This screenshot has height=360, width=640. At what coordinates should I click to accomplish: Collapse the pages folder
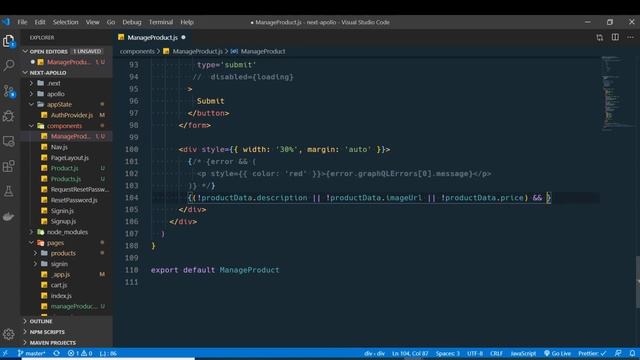(55, 242)
